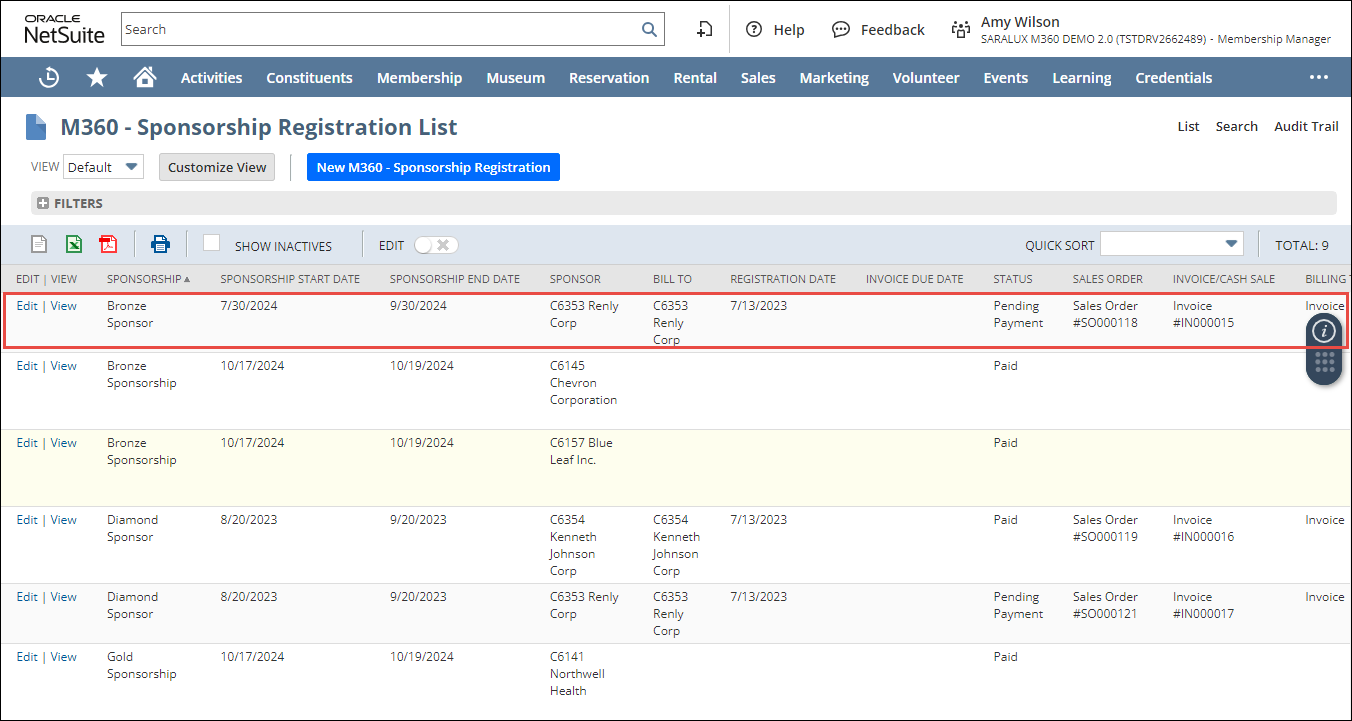This screenshot has width=1352, height=721.
Task: Open the Quick Sort dropdown
Action: 1171,244
